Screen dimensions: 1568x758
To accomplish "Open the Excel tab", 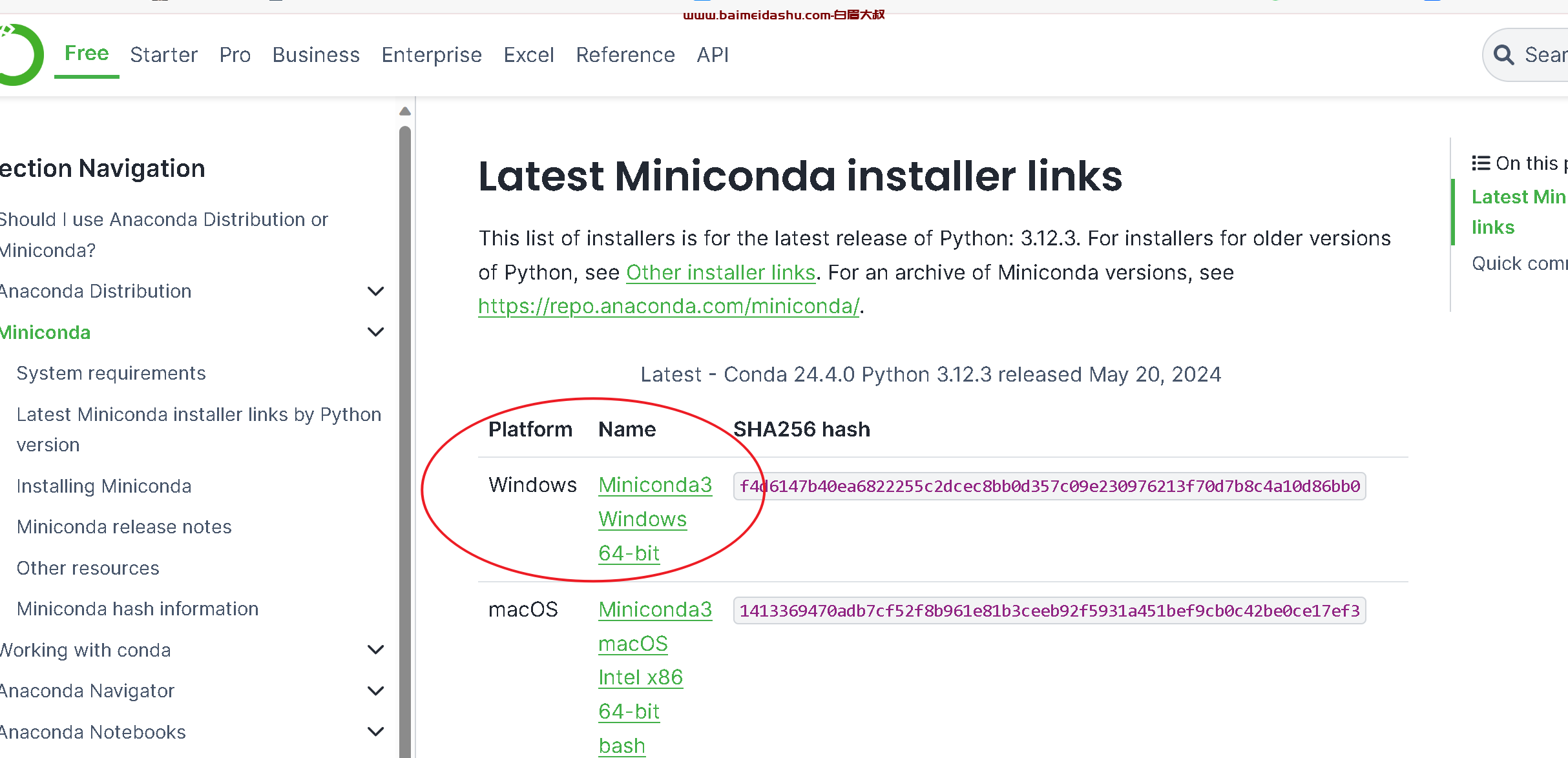I will point(529,55).
